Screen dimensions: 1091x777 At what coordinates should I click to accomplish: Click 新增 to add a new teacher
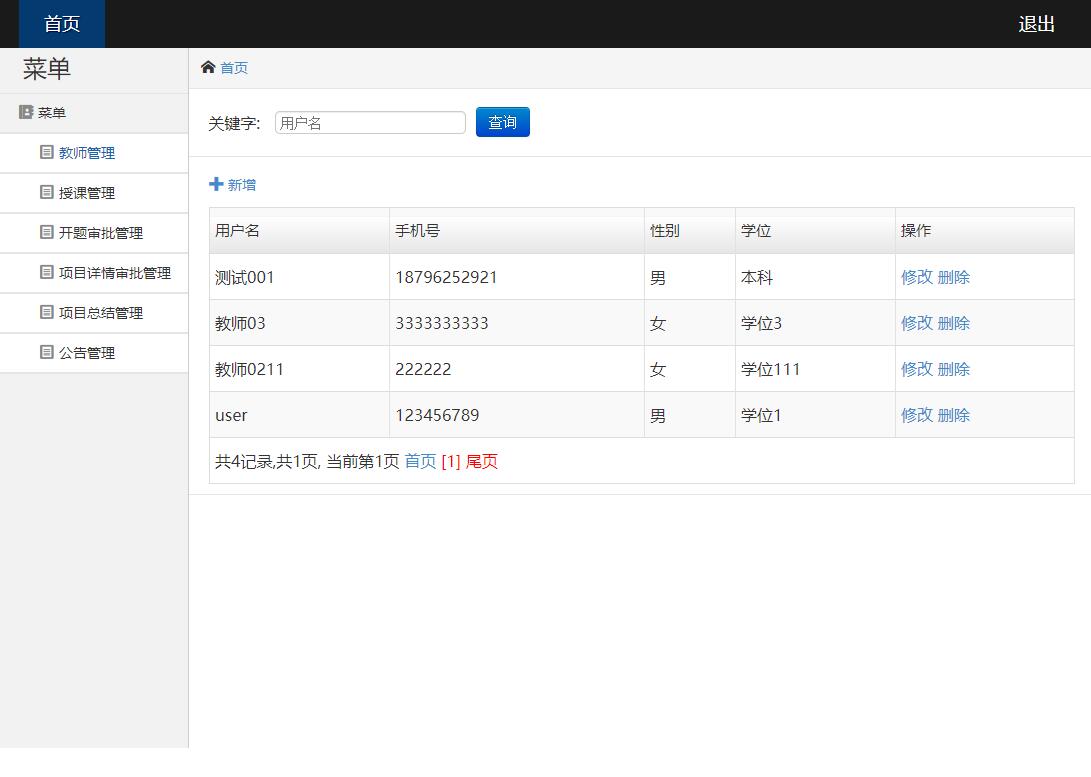click(x=238, y=185)
